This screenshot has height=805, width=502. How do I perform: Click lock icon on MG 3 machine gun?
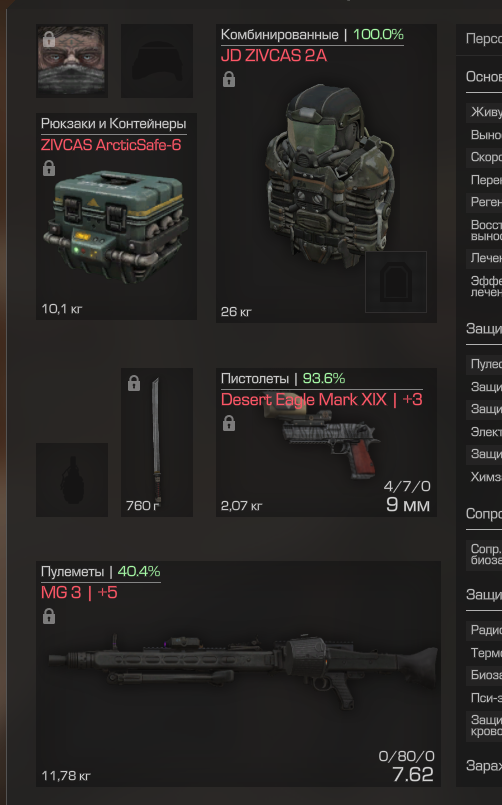tap(49, 616)
